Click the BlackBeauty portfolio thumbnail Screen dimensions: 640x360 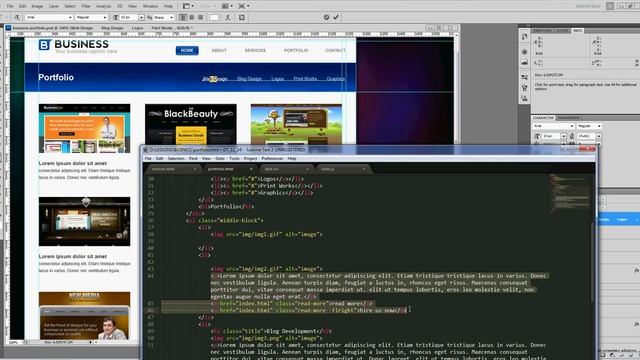tap(191, 124)
